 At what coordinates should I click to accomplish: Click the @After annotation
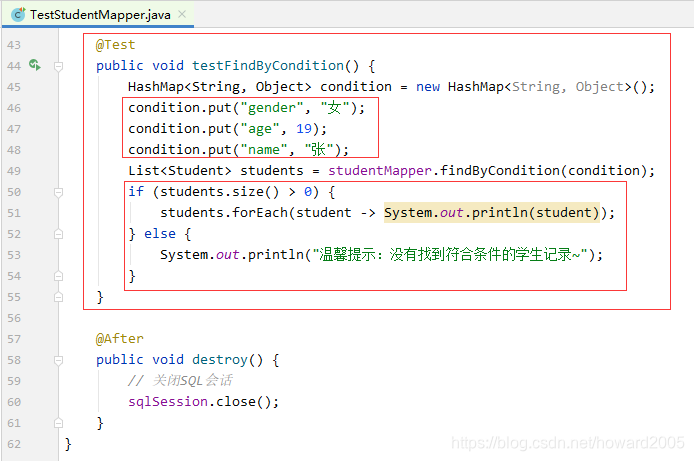pyautogui.click(x=120, y=338)
